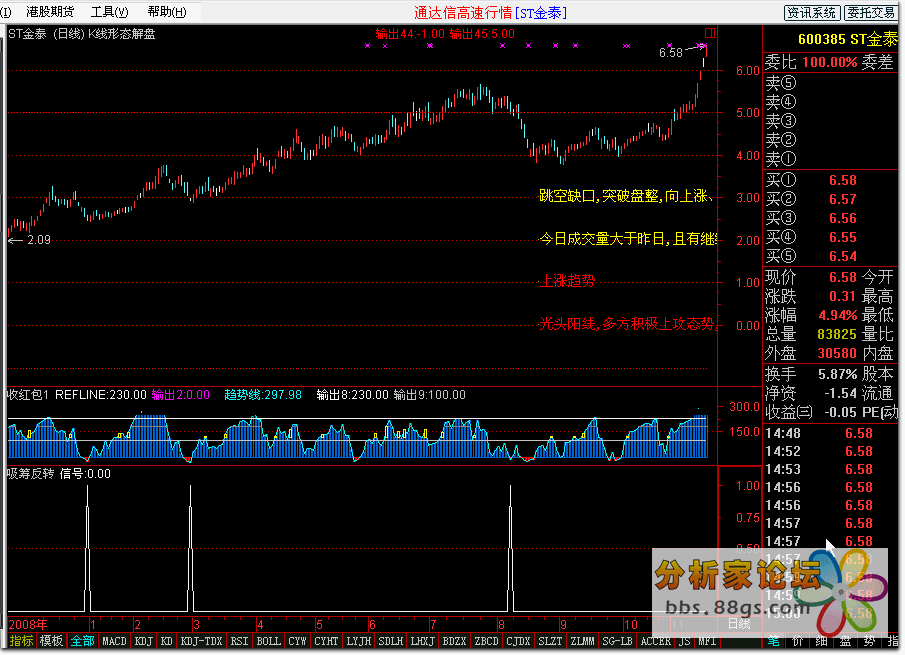This screenshot has width=905, height=655.
Task: Select the 笔 tab in quote panel
Action: [773, 641]
